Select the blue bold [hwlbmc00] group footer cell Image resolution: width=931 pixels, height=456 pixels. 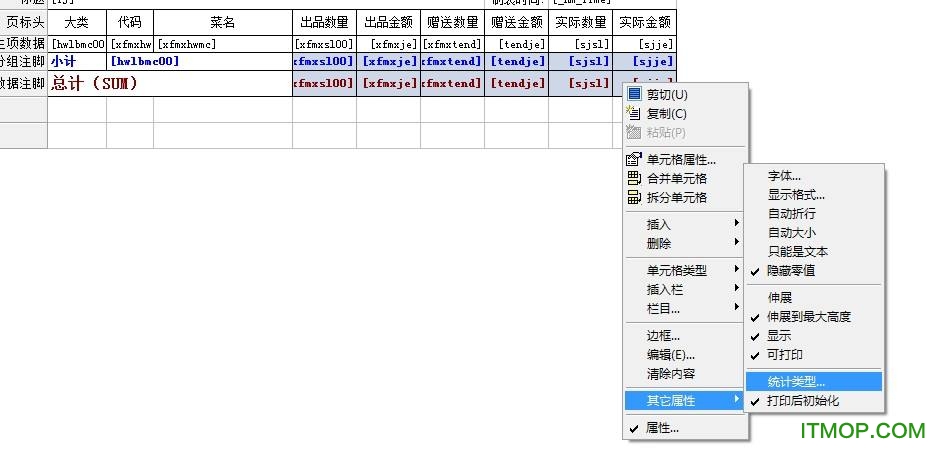(200, 61)
